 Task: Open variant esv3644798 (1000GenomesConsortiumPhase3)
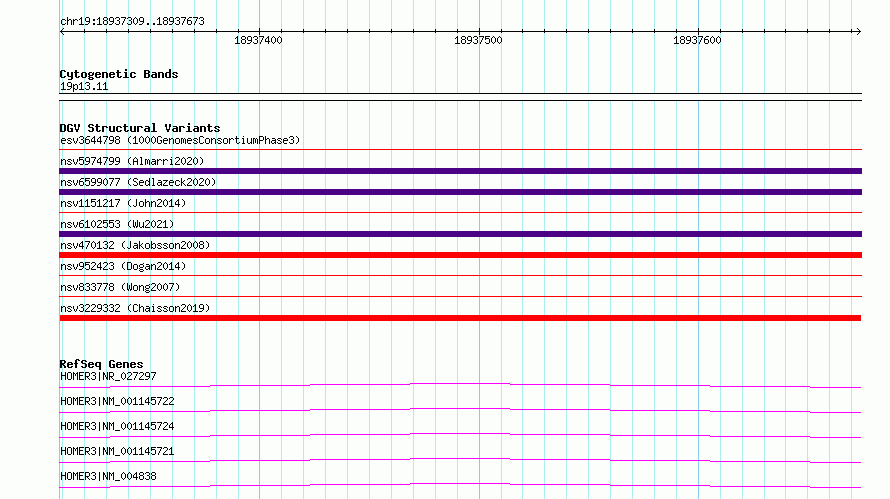click(180, 140)
